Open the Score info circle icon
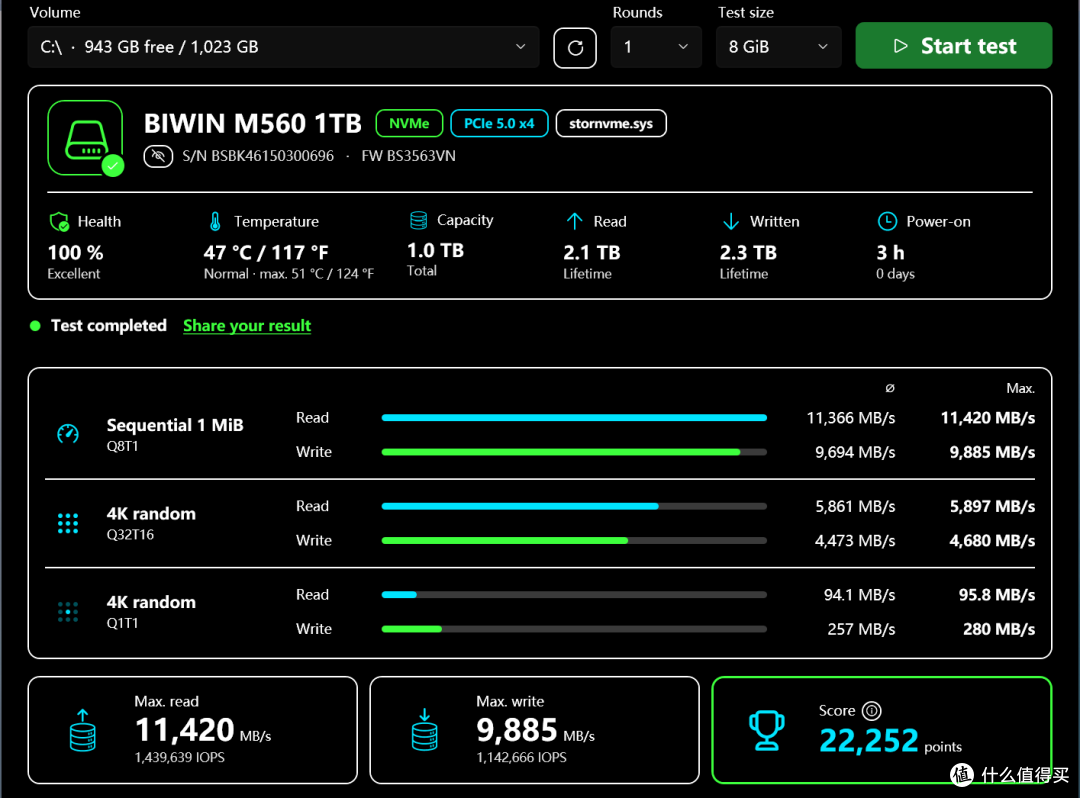This screenshot has height=798, width=1080. pyautogui.click(x=871, y=711)
